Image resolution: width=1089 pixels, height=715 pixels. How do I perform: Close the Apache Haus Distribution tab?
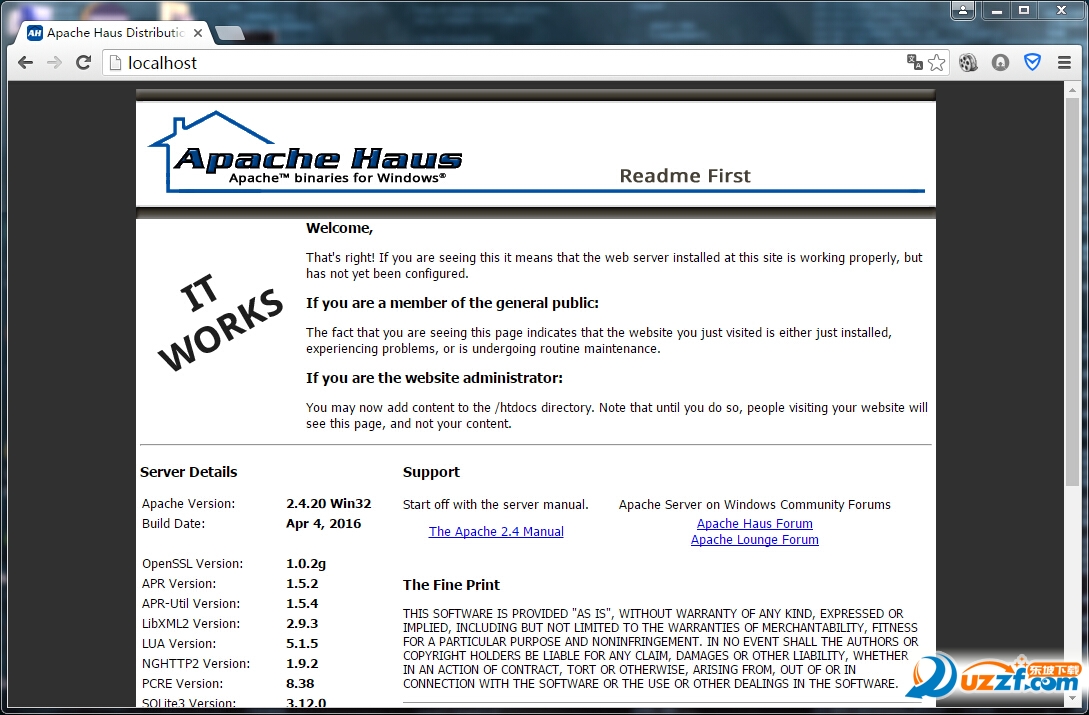[198, 33]
